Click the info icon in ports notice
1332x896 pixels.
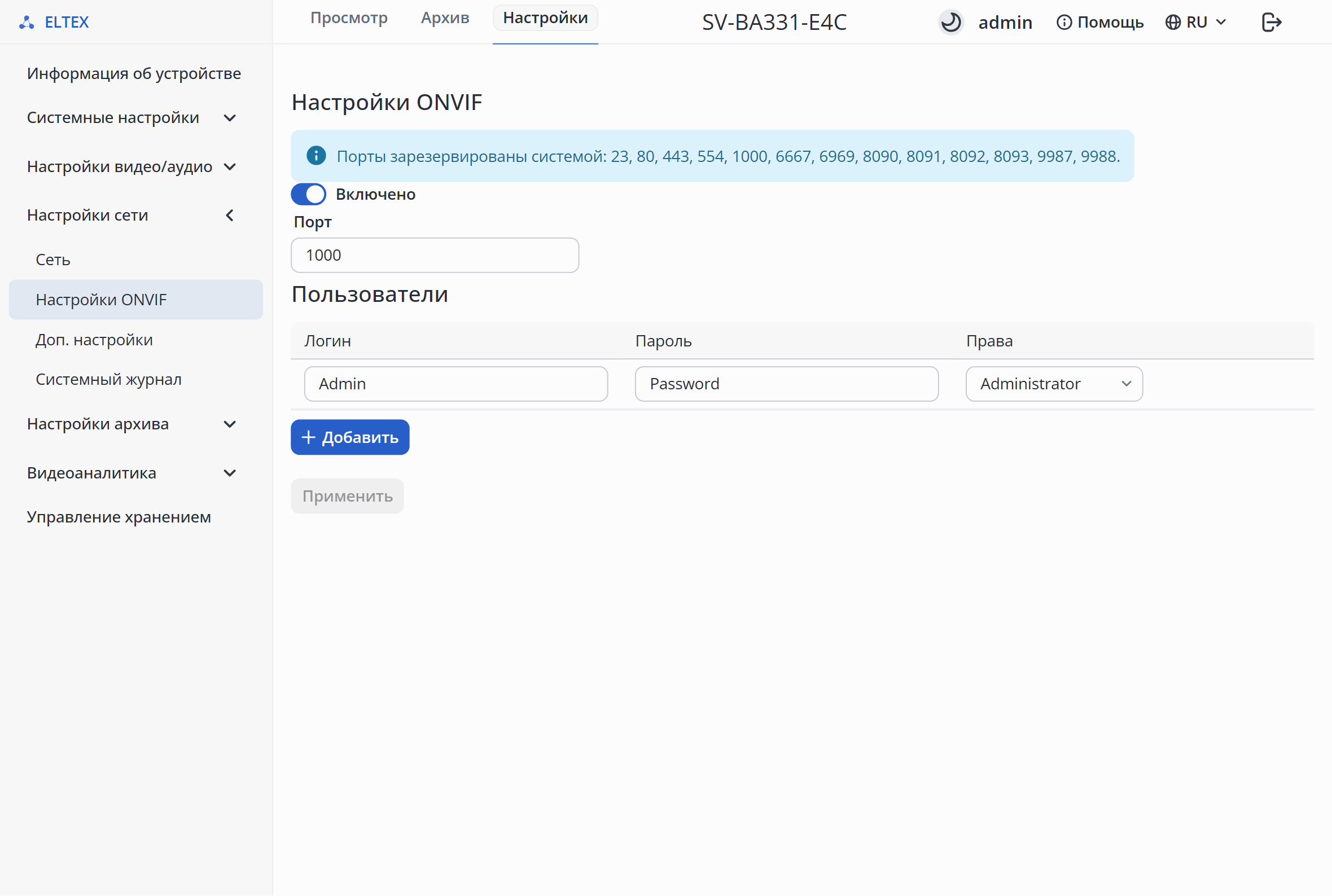(x=316, y=155)
